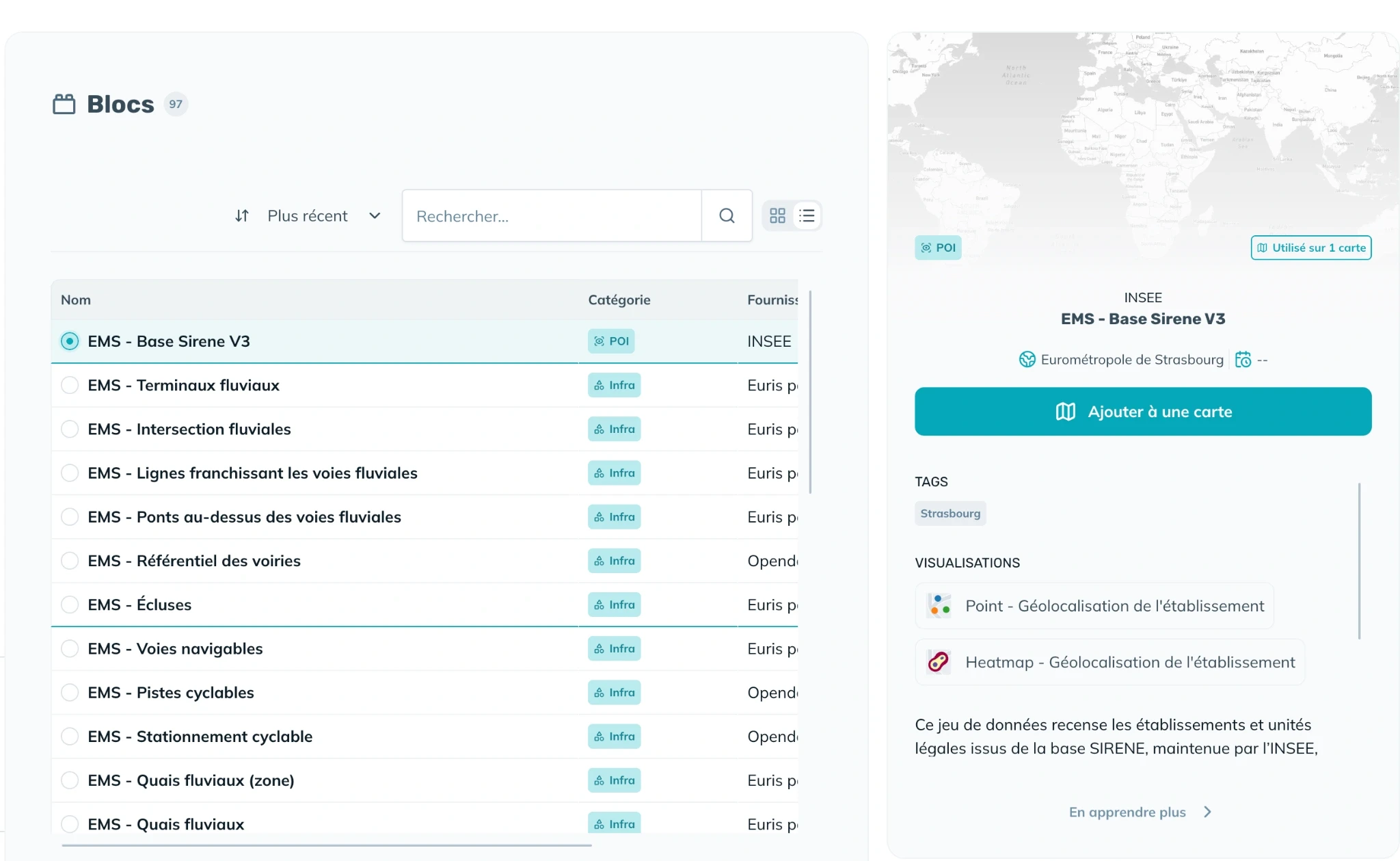The image size is (1400, 861).
Task: Click the chevron next to En apprendre plus
Action: [x=1207, y=812]
